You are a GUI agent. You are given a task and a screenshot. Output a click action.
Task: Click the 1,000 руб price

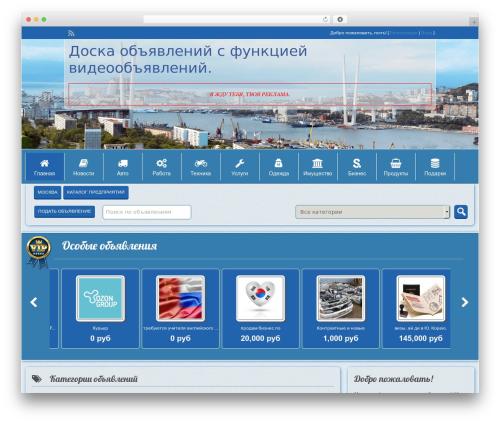click(x=341, y=338)
